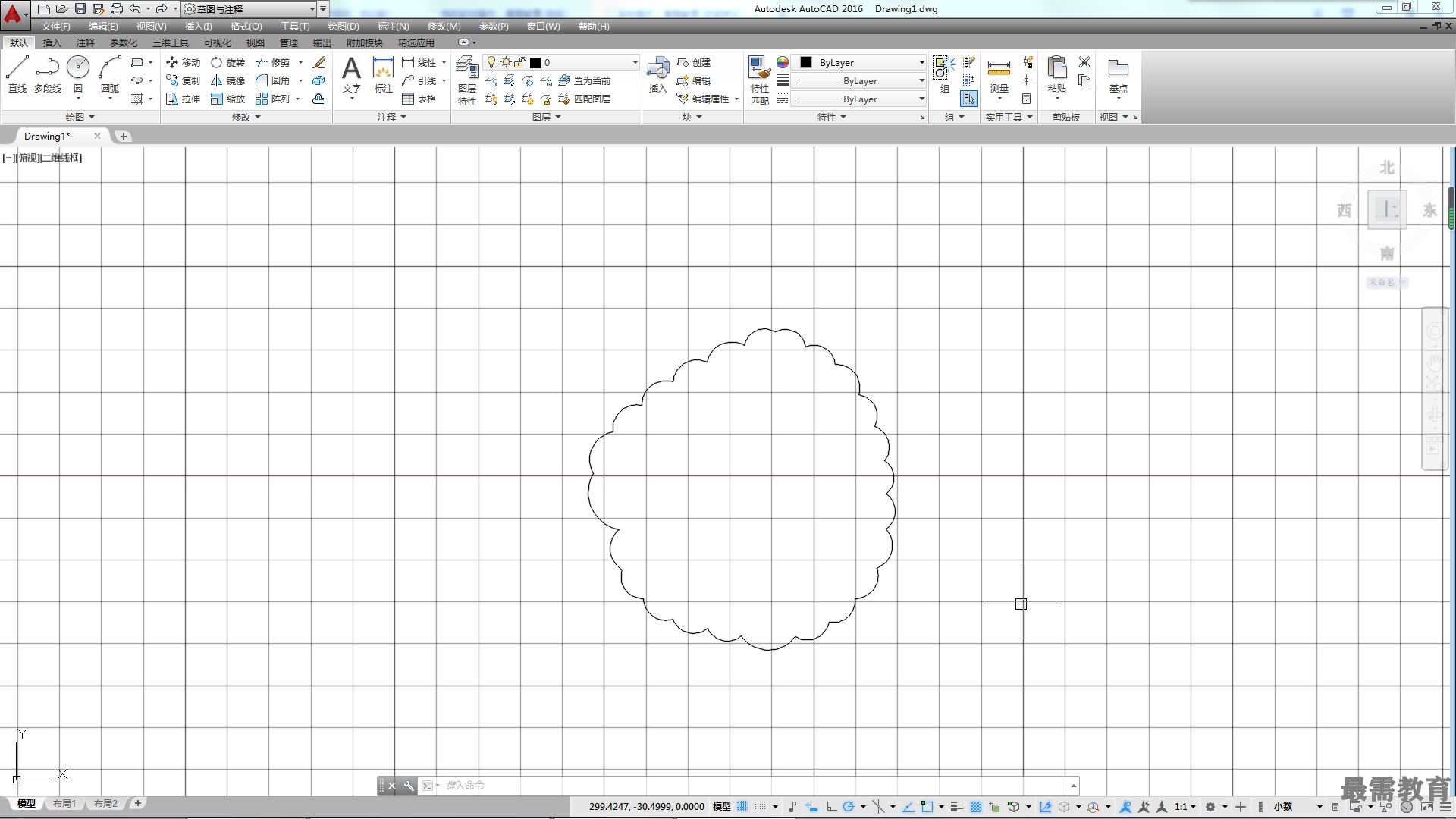This screenshot has width=1456, height=819.
Task: Open the 1:1 annotation scale dropdown
Action: (x=1185, y=807)
